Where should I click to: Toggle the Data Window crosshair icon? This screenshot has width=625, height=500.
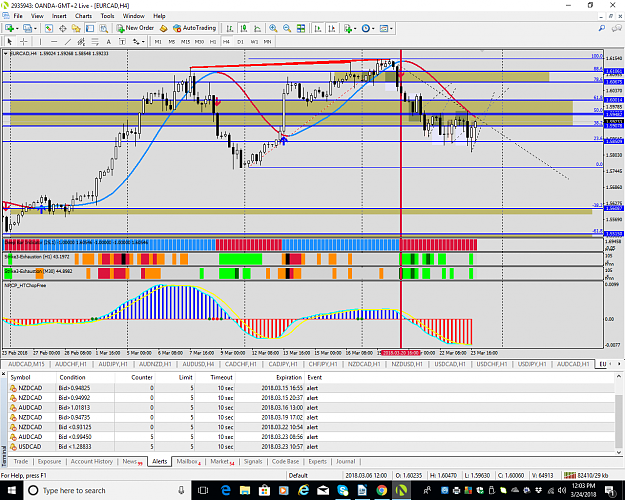pos(63,28)
